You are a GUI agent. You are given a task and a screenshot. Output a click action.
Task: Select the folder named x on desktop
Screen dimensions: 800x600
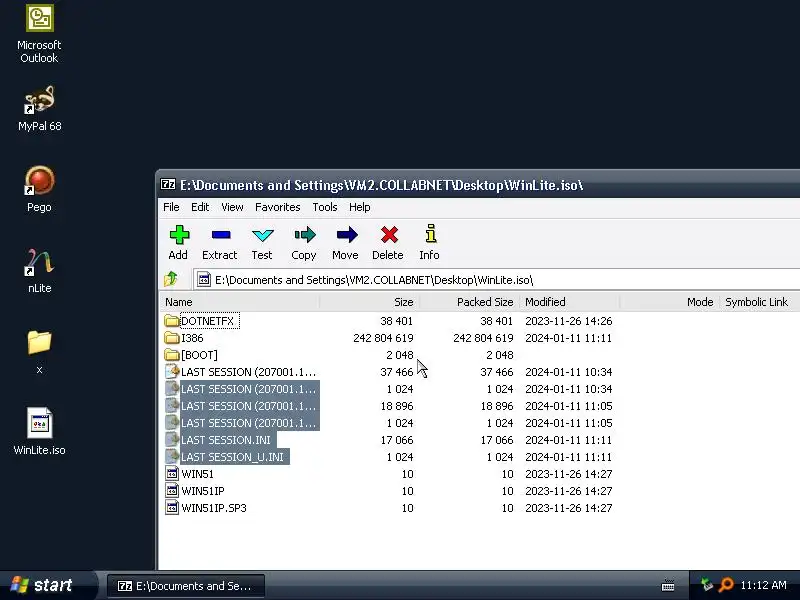tap(39, 352)
